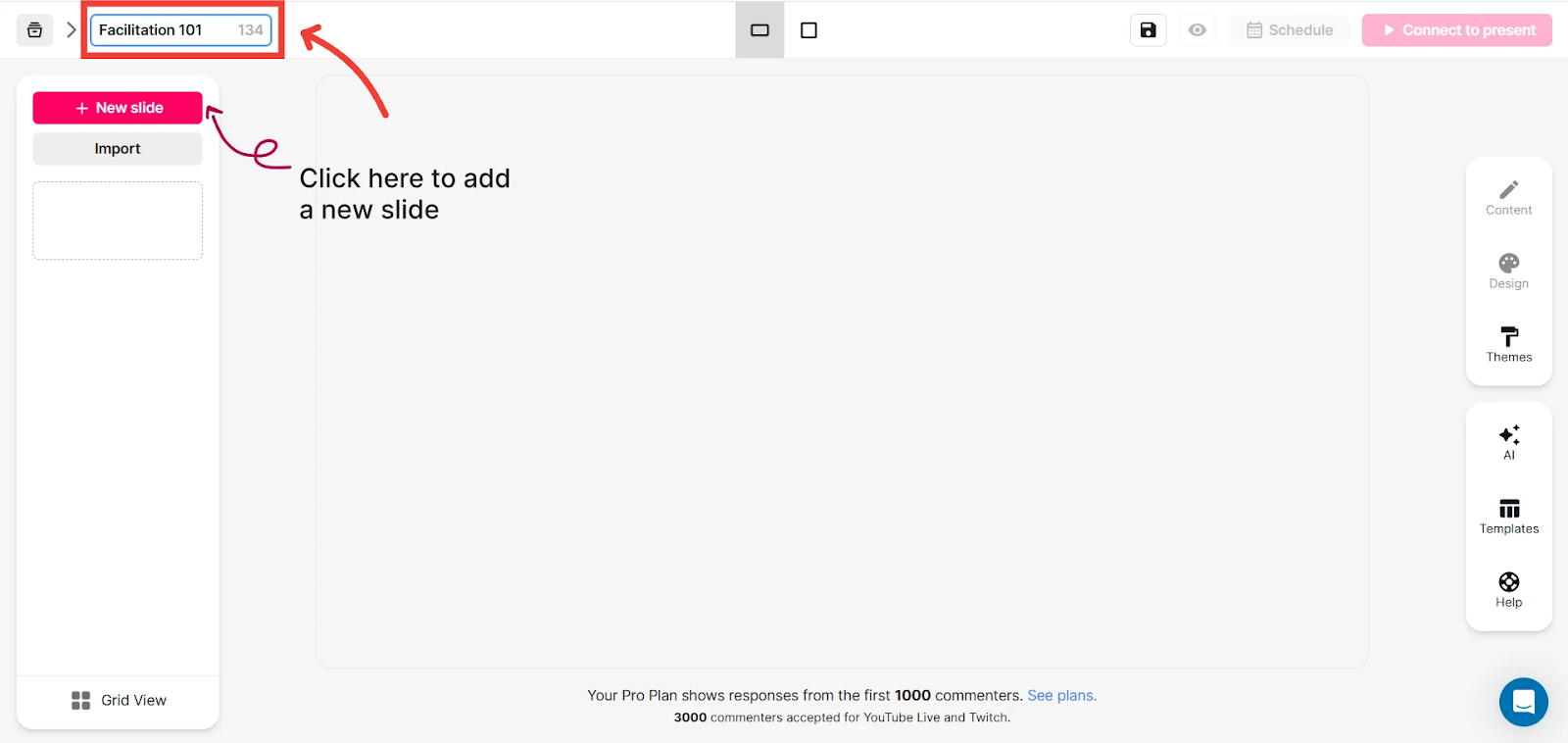Click the Schedule button

[x=1289, y=30]
